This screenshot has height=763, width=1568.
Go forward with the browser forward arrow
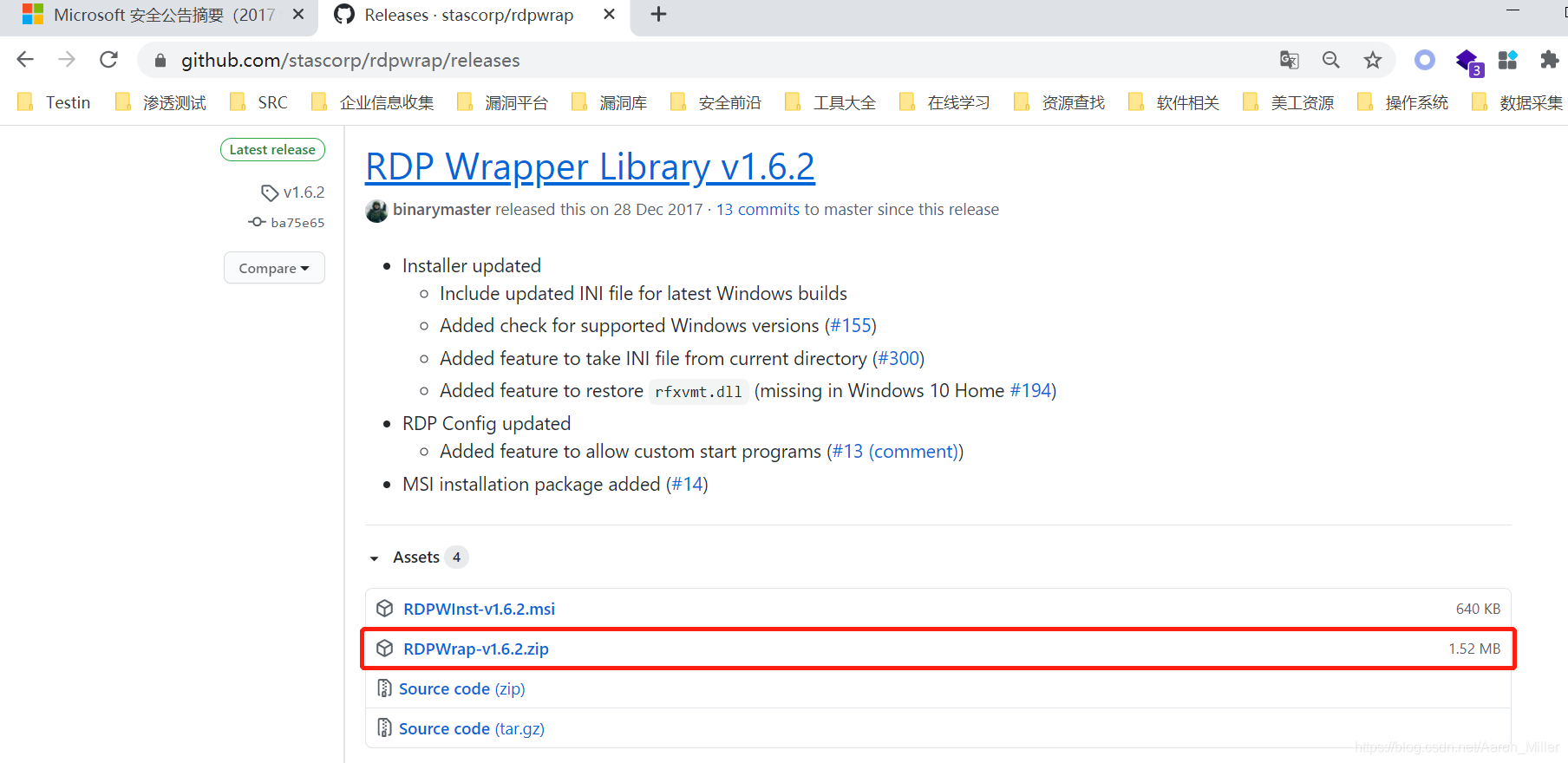click(x=67, y=60)
